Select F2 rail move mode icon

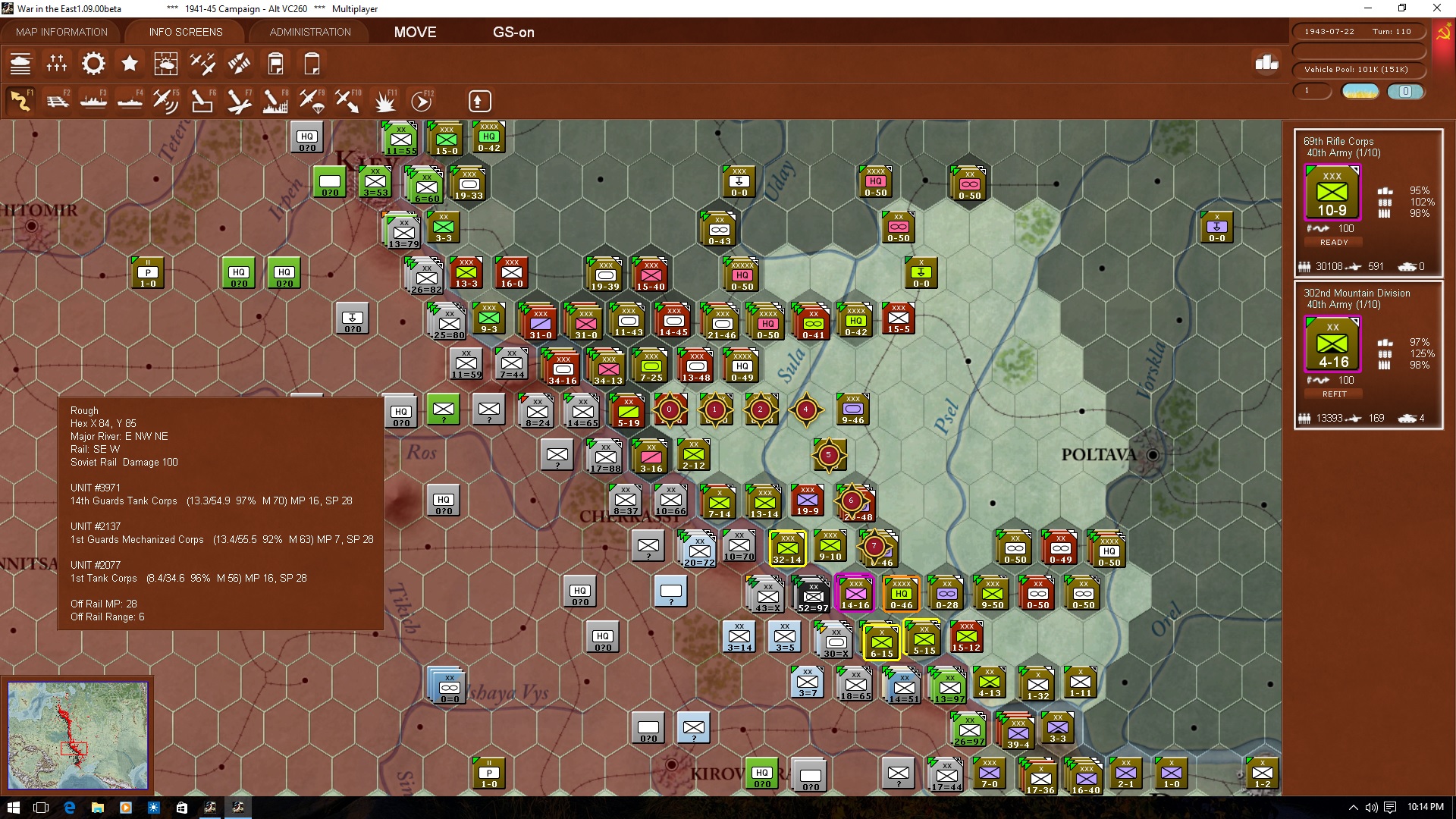[x=57, y=101]
